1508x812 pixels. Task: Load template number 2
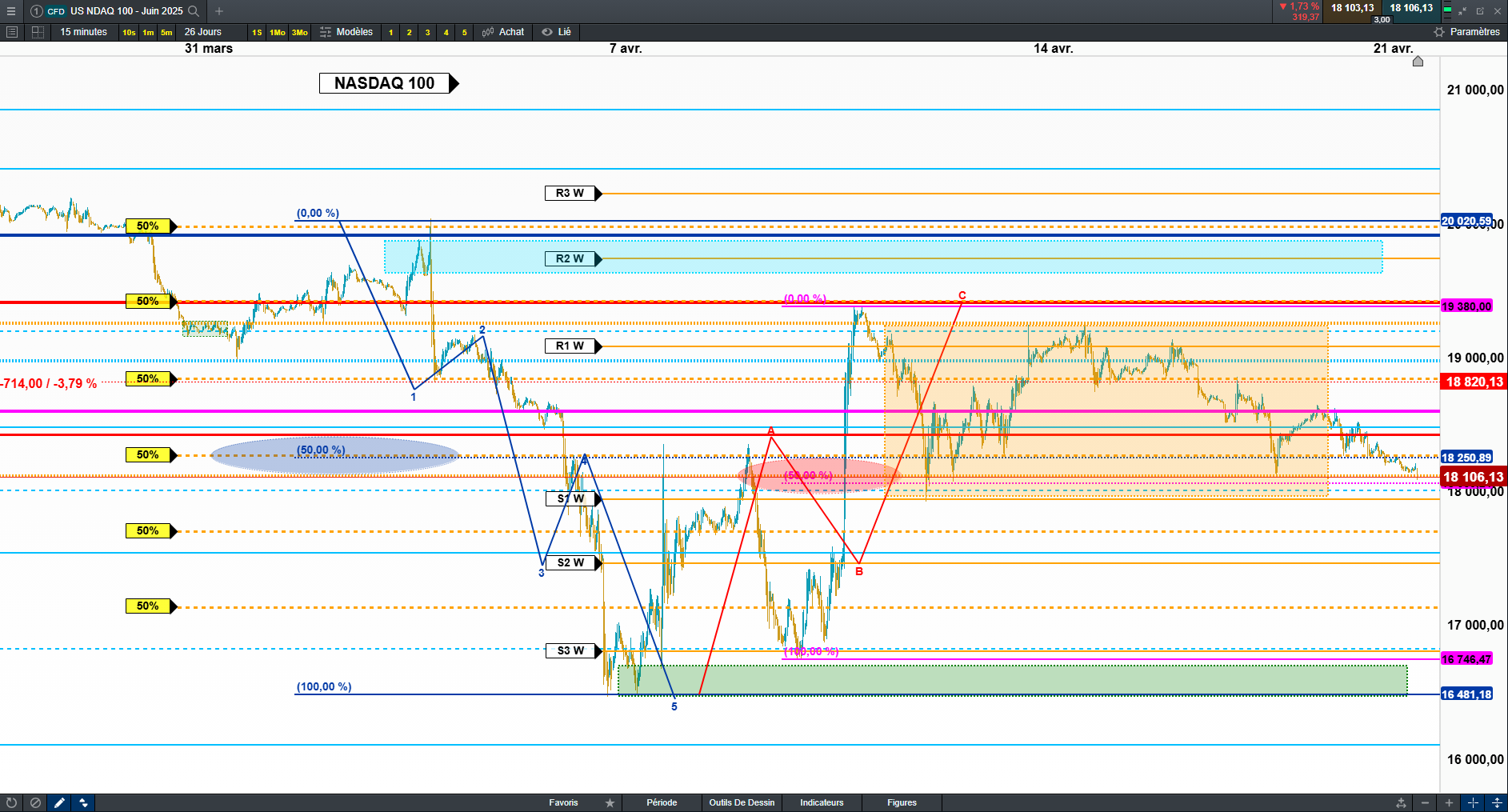pyautogui.click(x=410, y=33)
